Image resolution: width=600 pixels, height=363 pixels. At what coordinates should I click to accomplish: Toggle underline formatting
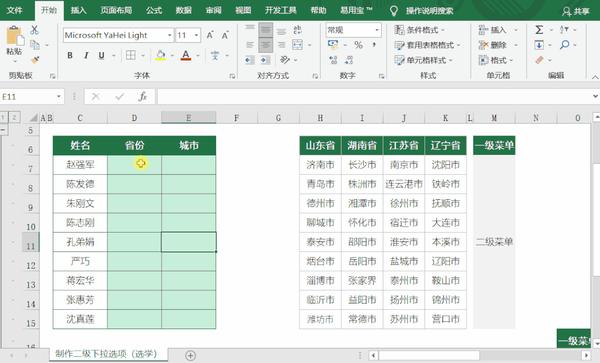[101, 55]
